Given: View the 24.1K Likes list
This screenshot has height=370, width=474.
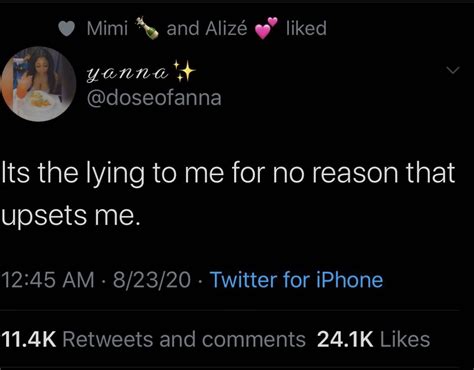Looking at the screenshot, I should pos(373,340).
